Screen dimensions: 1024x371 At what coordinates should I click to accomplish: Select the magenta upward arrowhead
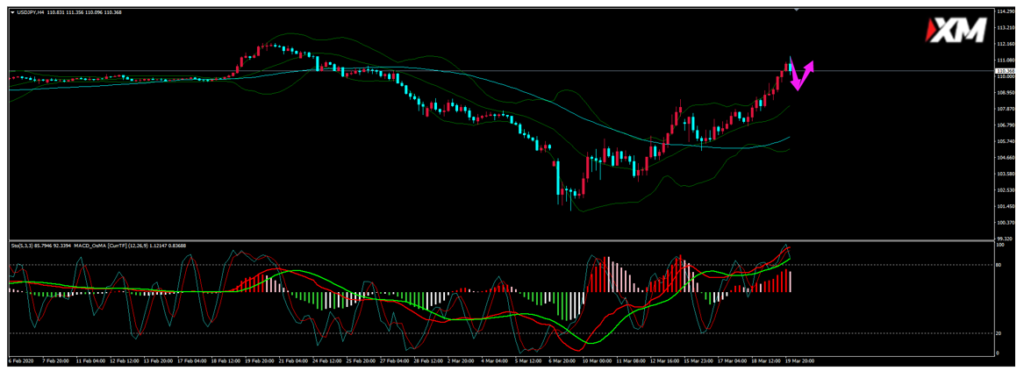[x=809, y=66]
